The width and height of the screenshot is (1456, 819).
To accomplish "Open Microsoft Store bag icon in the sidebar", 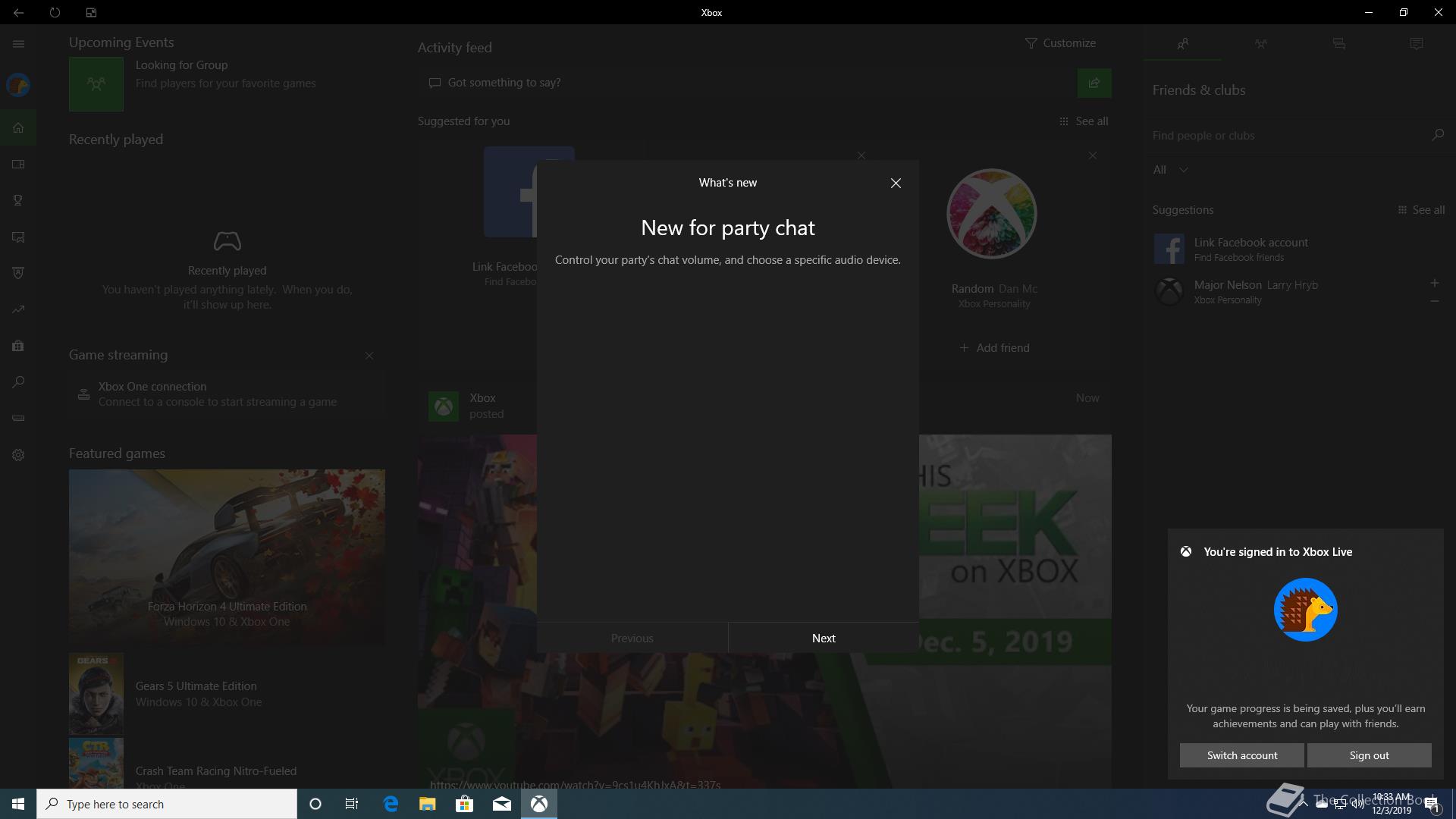I will tap(18, 346).
